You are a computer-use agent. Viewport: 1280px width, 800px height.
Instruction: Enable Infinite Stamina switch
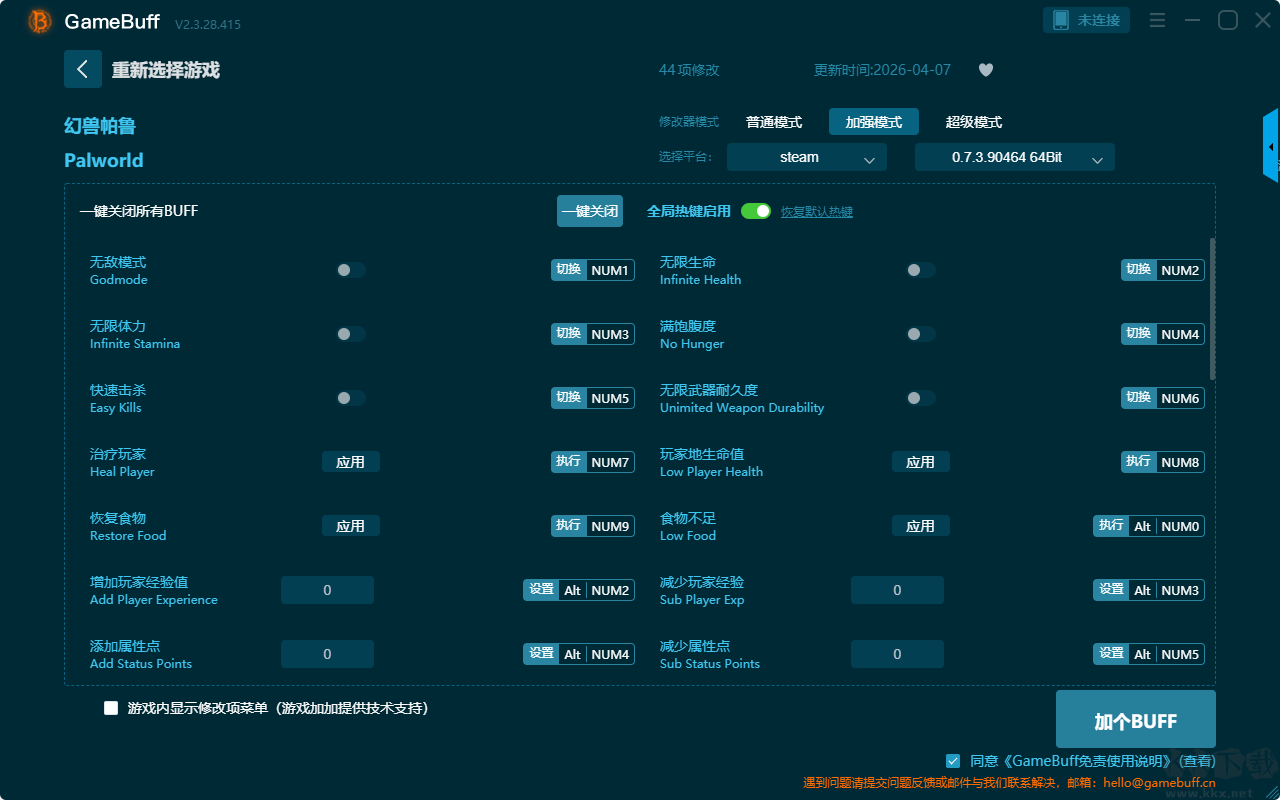coord(351,334)
